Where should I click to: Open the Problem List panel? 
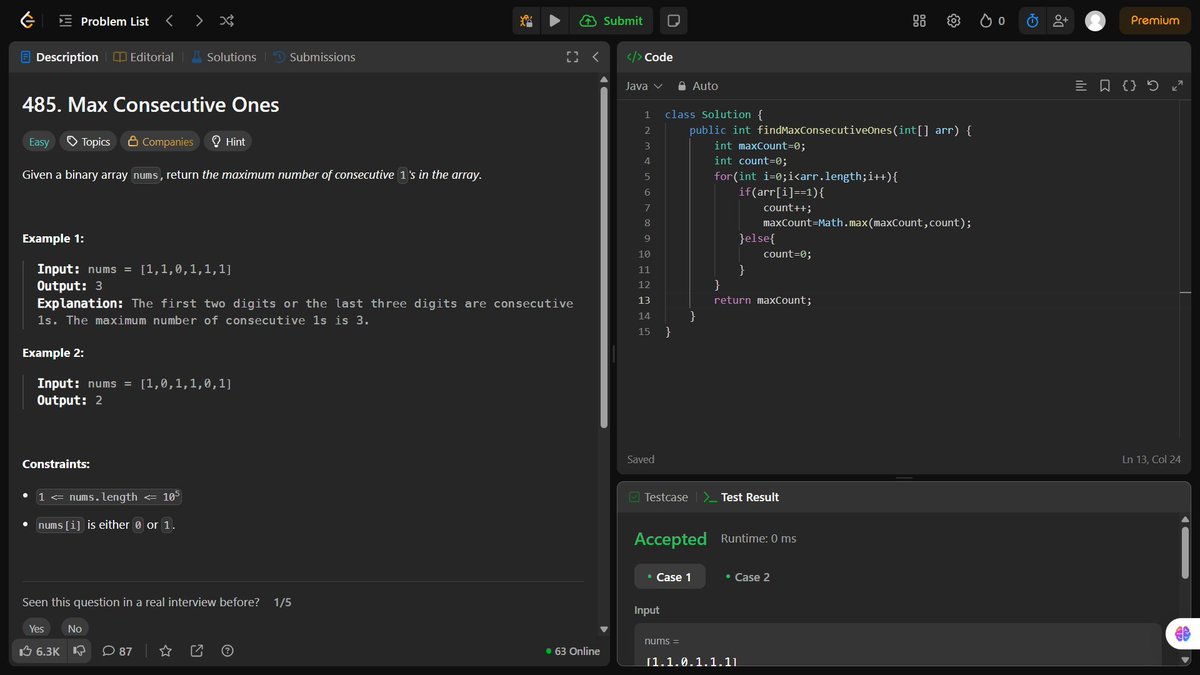104,21
